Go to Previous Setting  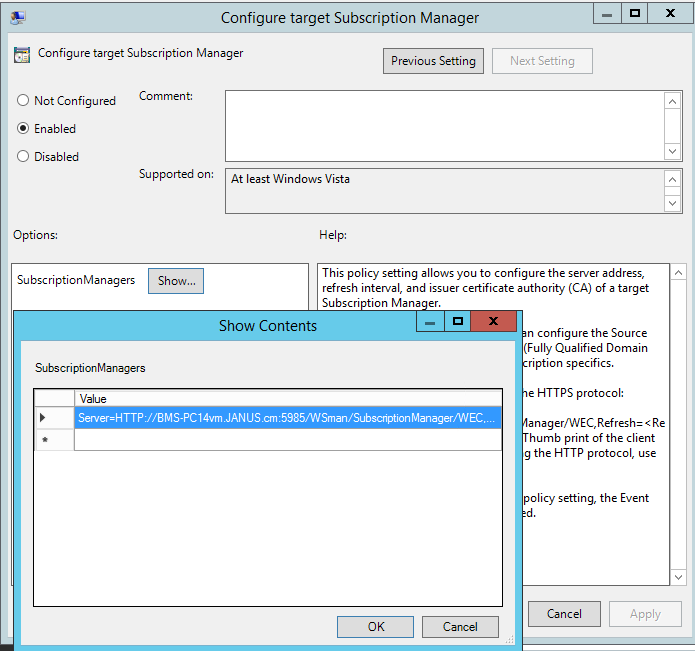pos(433,61)
